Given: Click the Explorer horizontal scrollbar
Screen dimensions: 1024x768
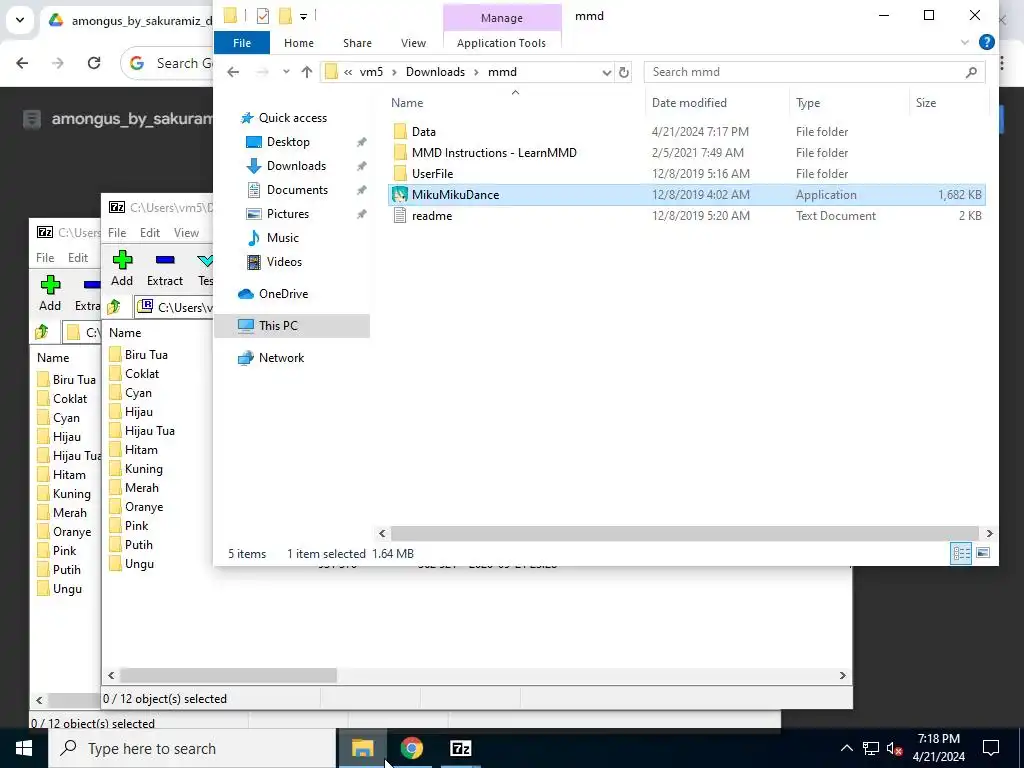Looking at the screenshot, I should [x=684, y=533].
